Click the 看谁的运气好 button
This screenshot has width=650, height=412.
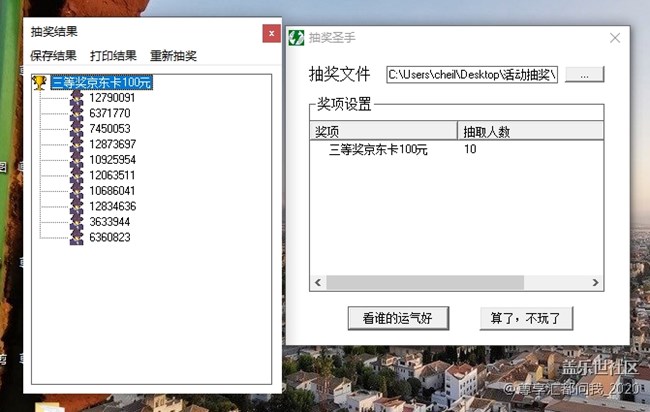pyautogui.click(x=398, y=318)
